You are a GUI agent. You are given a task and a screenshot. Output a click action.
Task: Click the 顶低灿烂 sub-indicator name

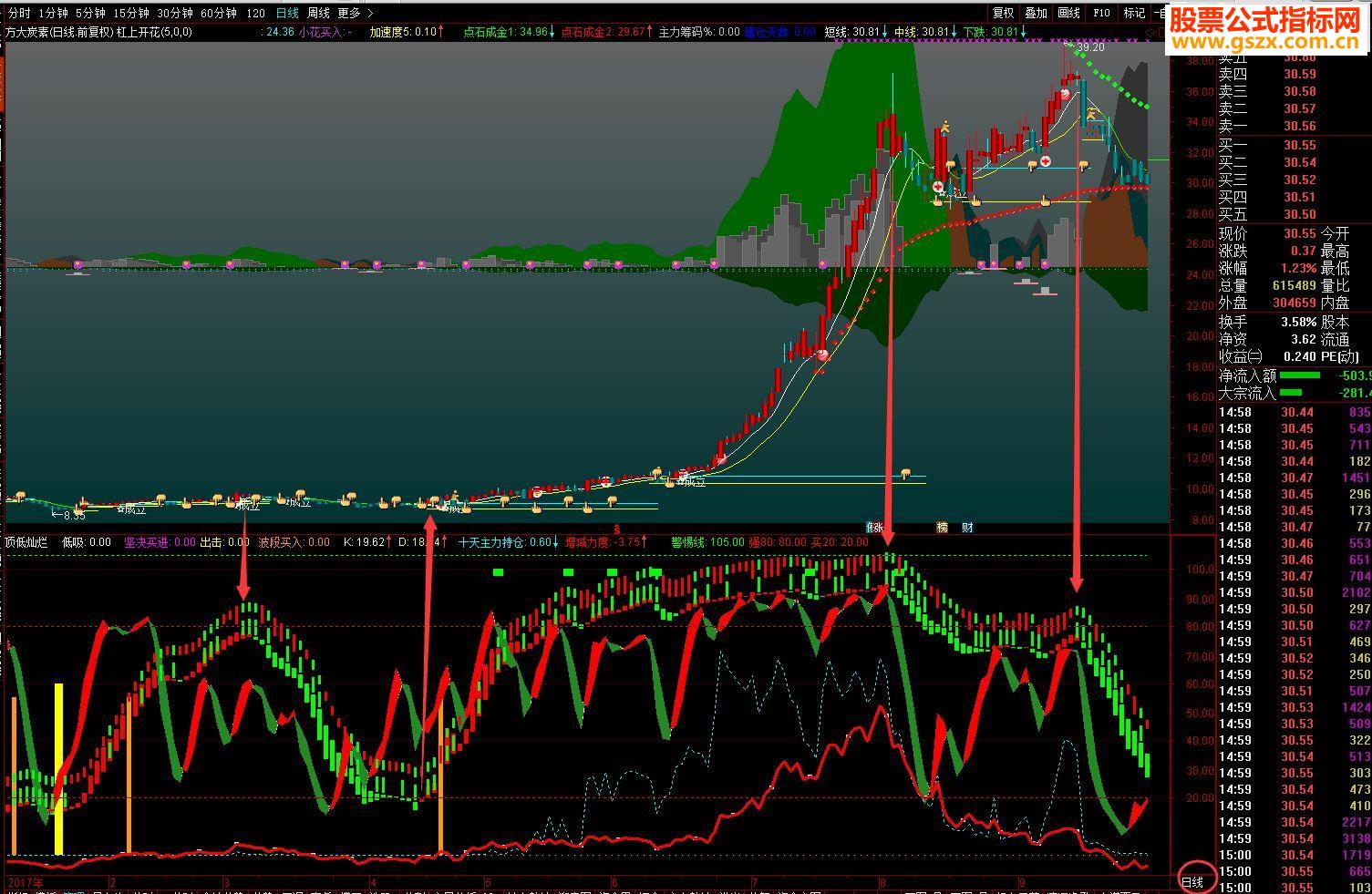(x=27, y=541)
